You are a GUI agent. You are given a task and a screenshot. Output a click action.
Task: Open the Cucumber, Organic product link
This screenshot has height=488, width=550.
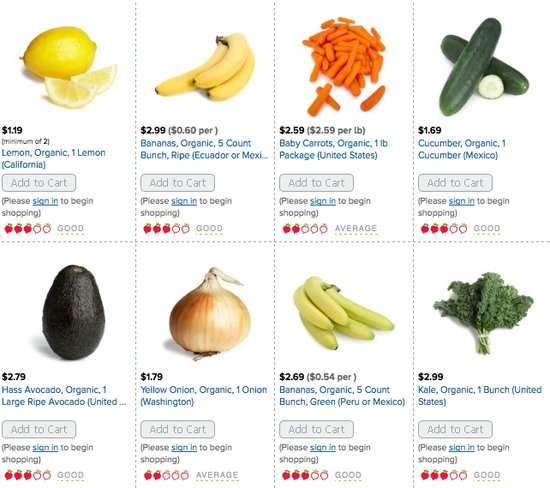(462, 149)
